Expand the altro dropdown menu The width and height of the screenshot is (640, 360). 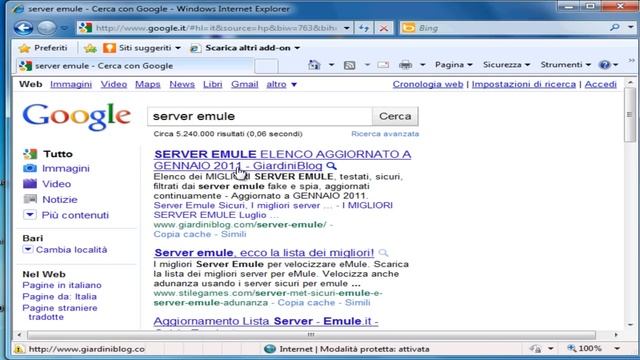click(282, 84)
